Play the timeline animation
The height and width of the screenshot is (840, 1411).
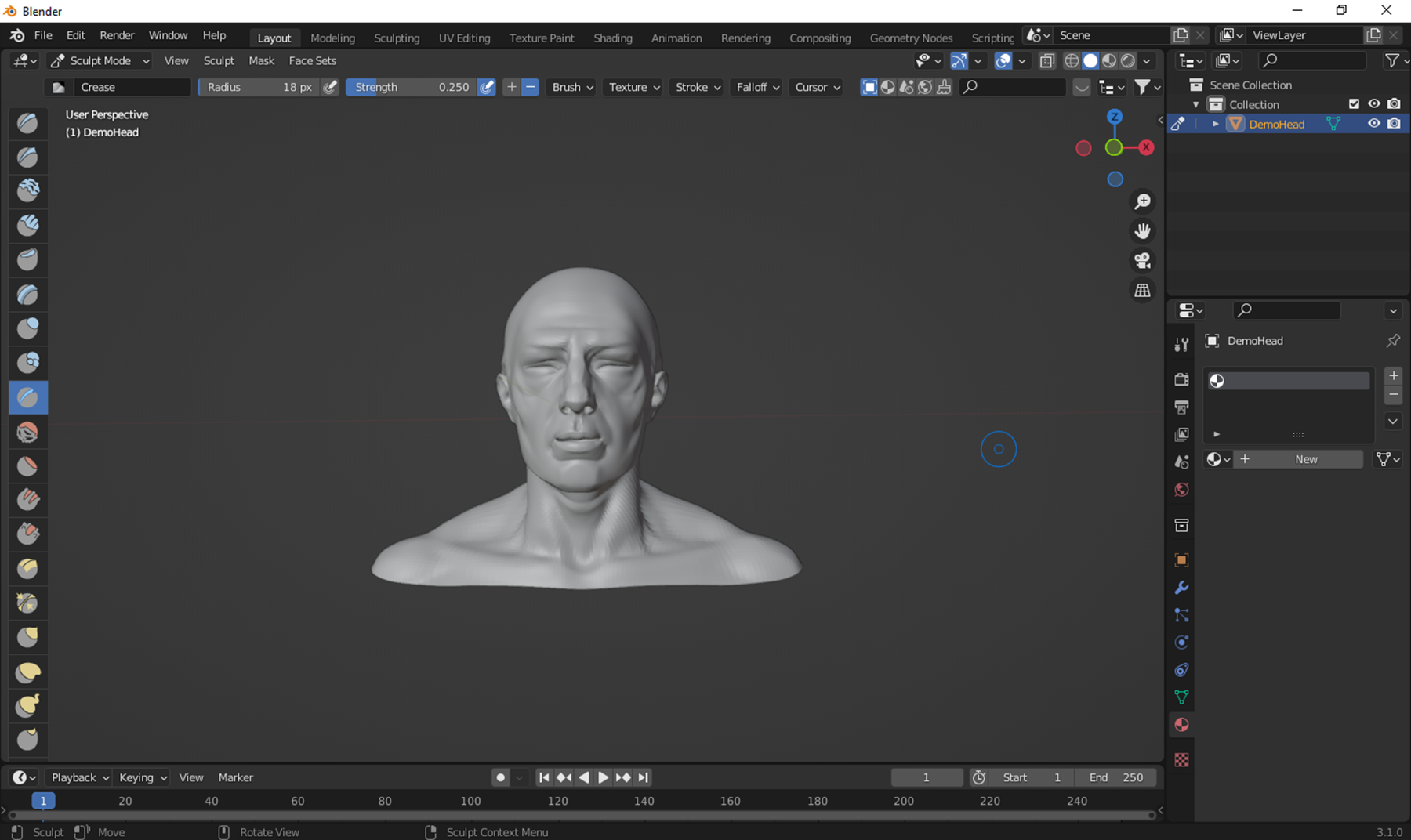tap(603, 777)
